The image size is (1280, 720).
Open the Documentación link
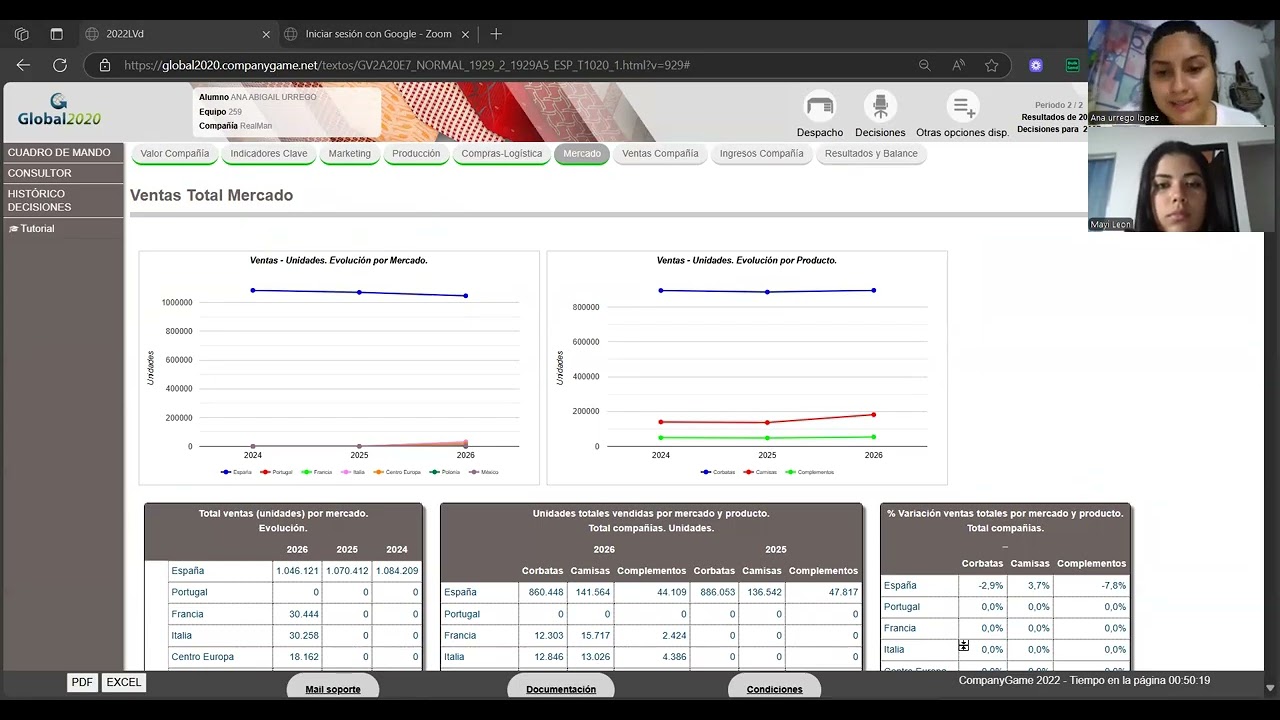[x=561, y=689]
